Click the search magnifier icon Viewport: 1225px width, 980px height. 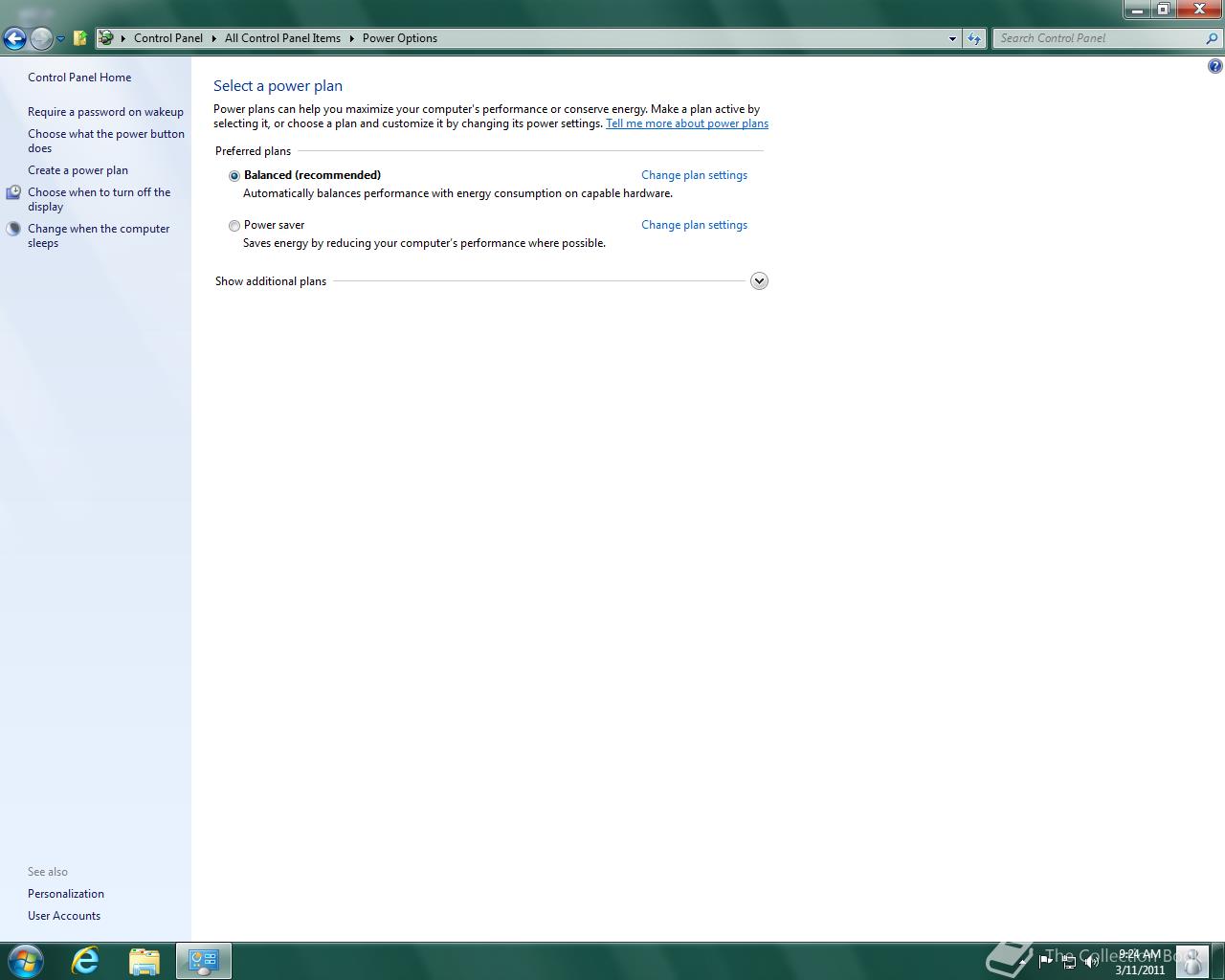1213,38
